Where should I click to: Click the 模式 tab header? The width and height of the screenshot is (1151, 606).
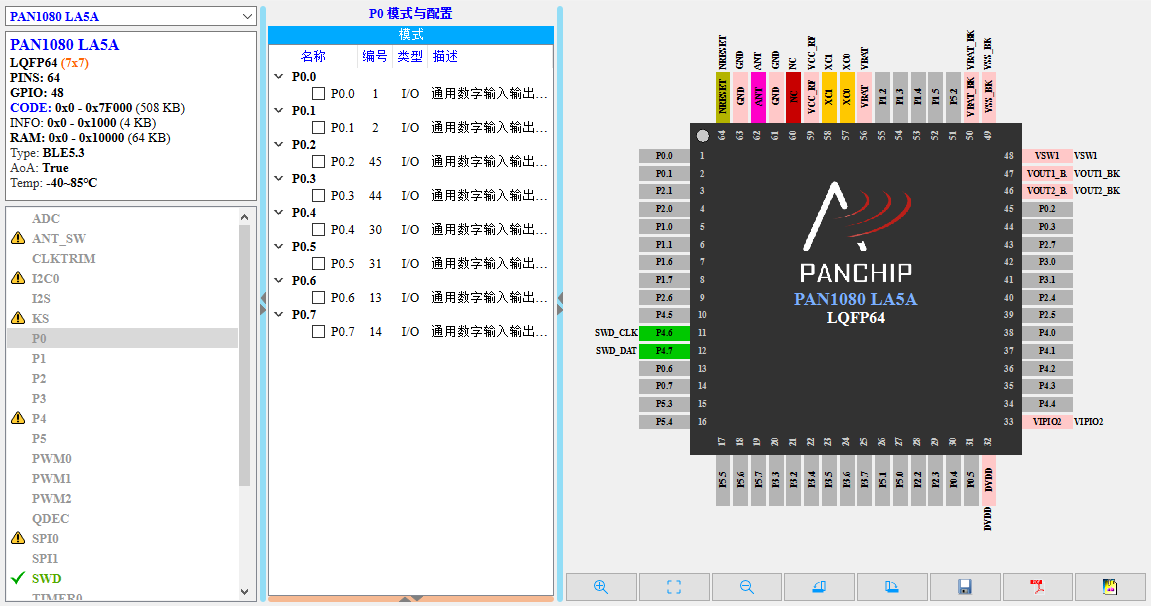click(x=411, y=34)
